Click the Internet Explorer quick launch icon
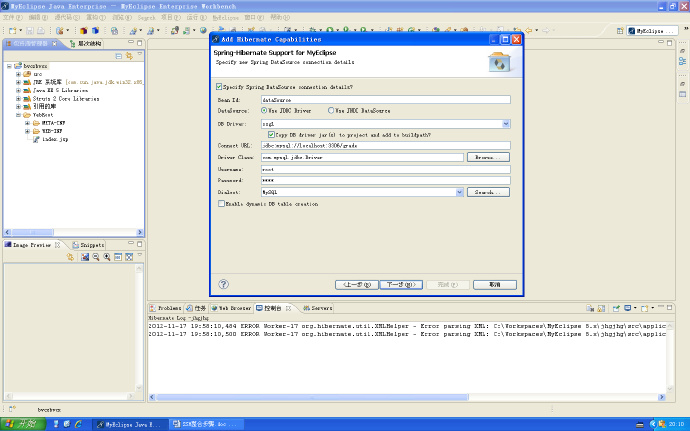690x431 pixels. point(78,424)
